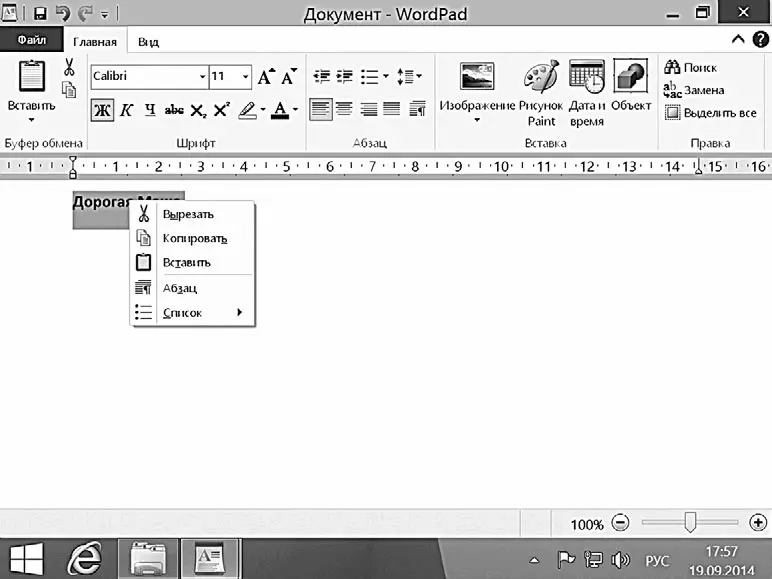Open the font family dropdown arrow
The width and height of the screenshot is (772, 579).
point(202,77)
